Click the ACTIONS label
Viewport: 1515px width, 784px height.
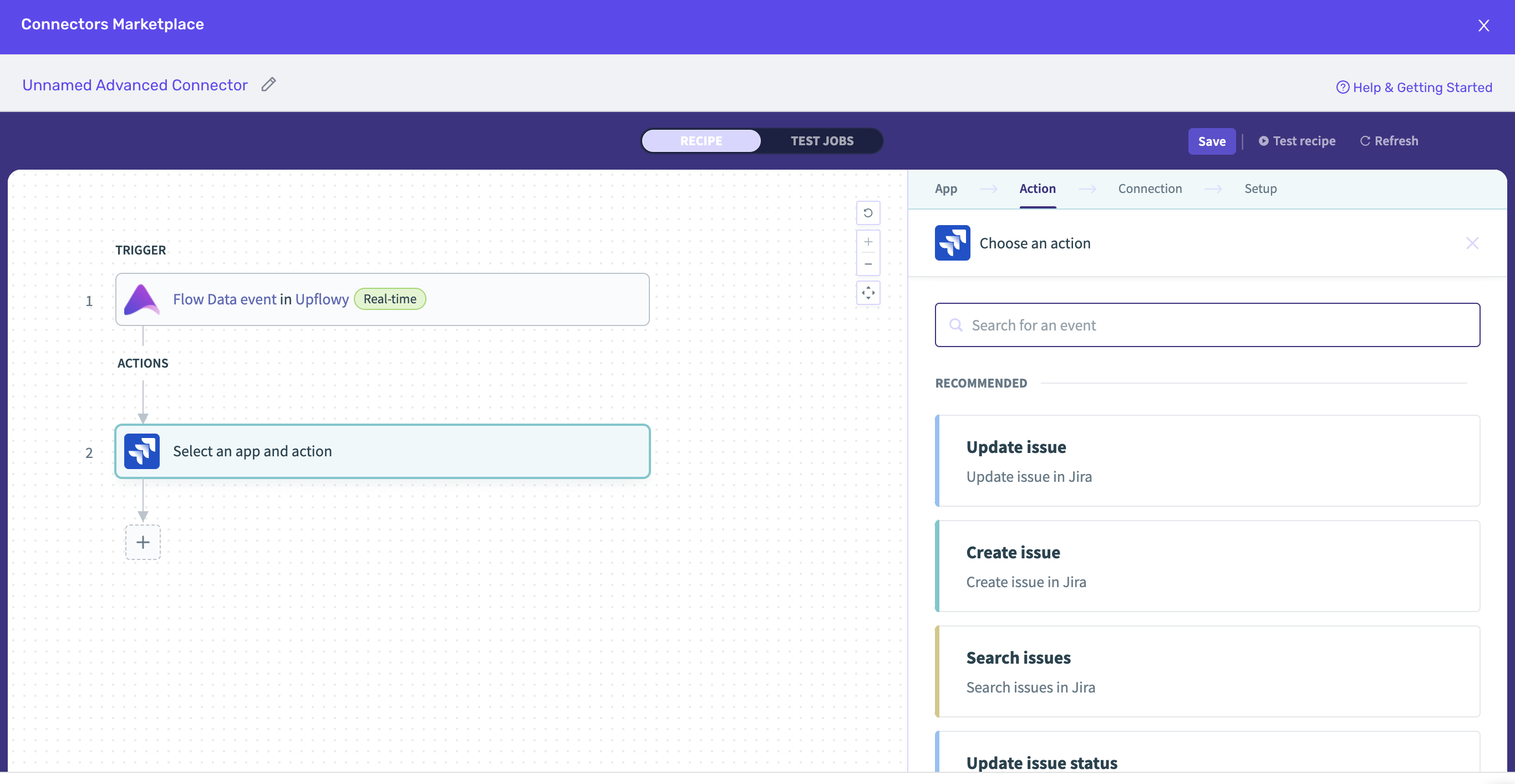(x=143, y=363)
